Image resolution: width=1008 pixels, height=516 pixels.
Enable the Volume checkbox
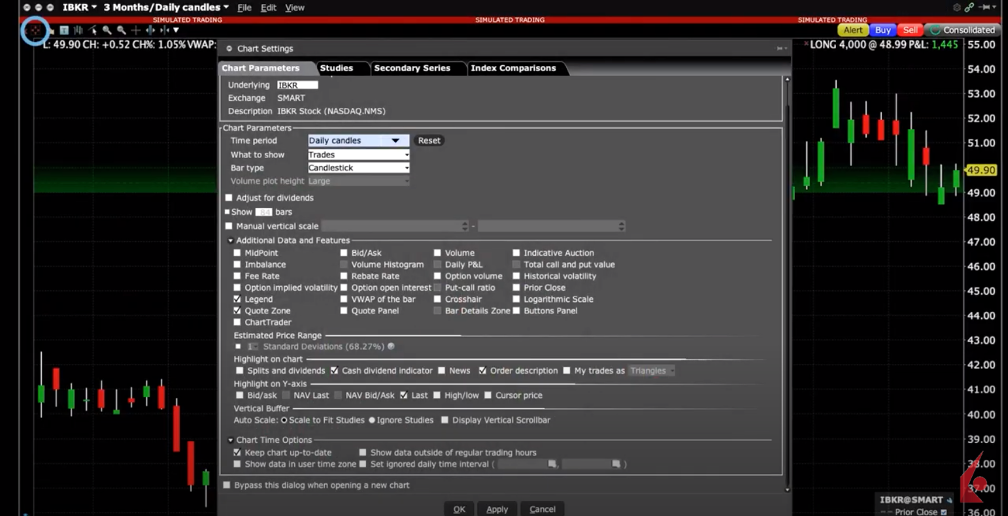click(438, 253)
